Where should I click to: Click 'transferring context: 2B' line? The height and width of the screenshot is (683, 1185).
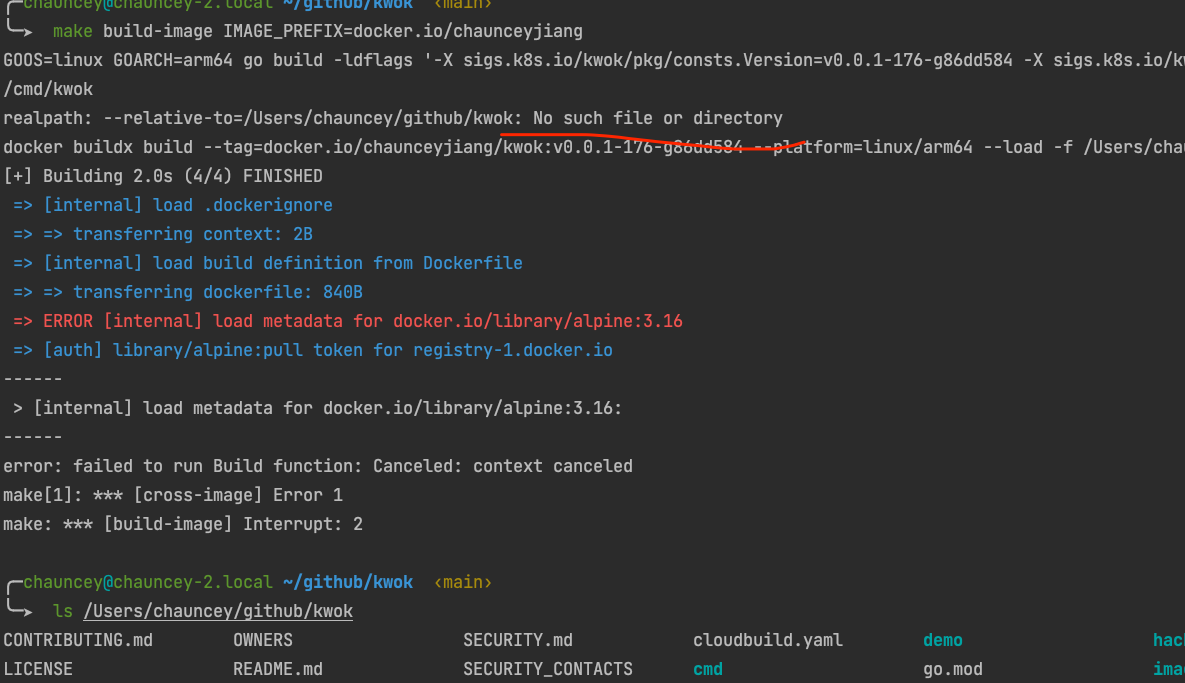[163, 234]
